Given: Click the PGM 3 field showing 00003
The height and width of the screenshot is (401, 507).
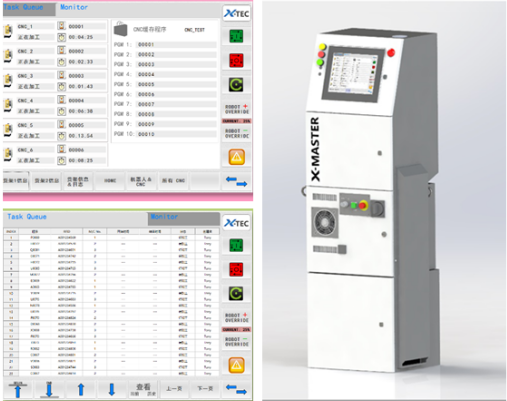Looking at the screenshot, I should point(177,64).
